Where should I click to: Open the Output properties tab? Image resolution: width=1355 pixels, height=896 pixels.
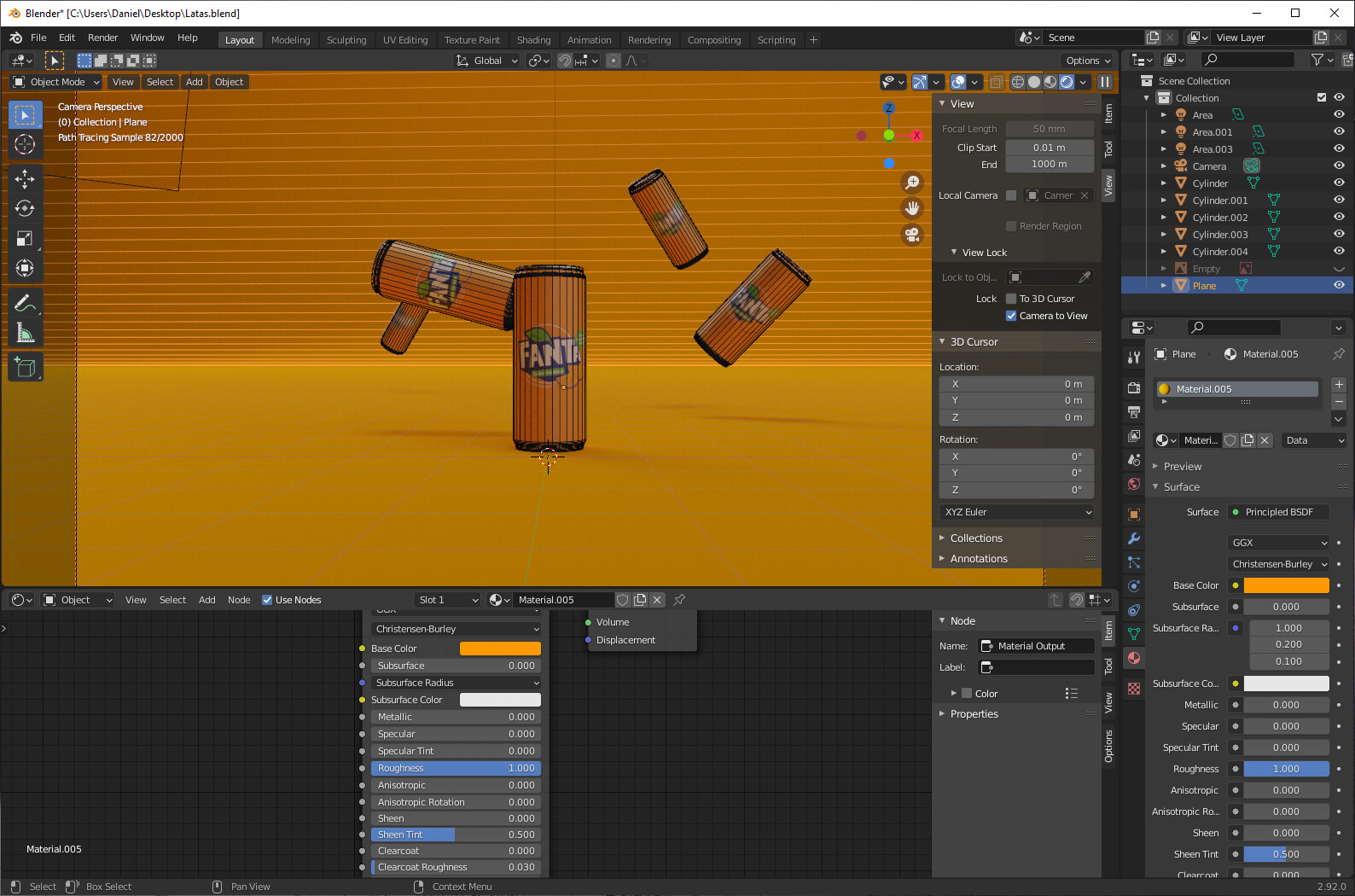pos(1134,412)
